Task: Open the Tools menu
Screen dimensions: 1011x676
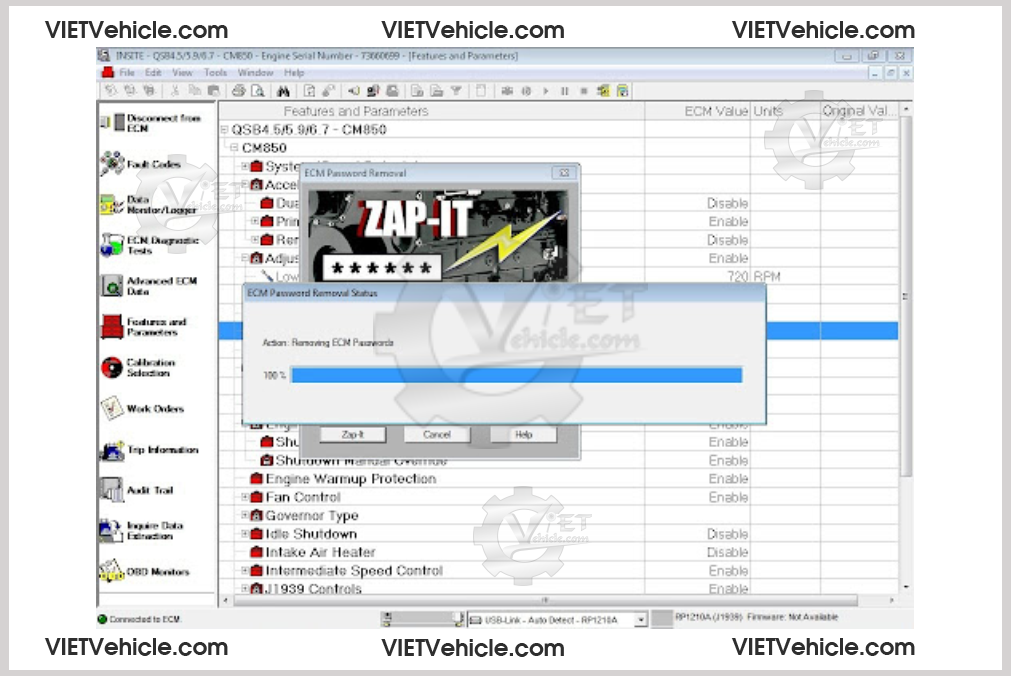Action: 215,73
